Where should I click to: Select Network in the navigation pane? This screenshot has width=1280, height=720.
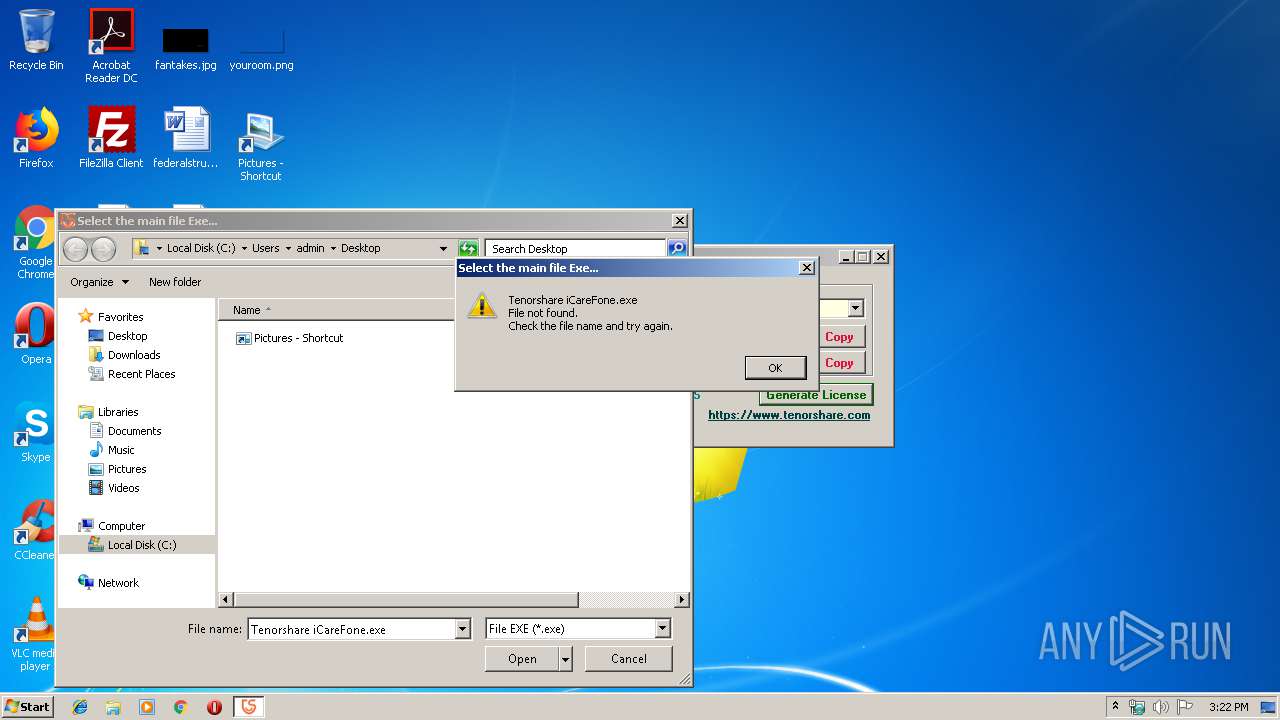click(x=118, y=583)
